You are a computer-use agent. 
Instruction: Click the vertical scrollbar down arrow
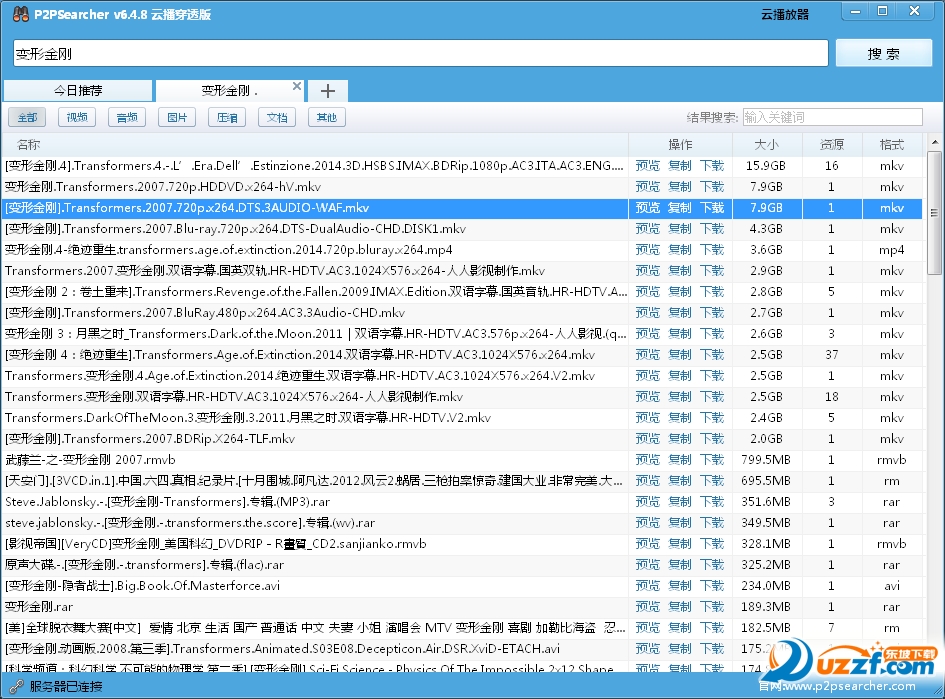point(934,664)
